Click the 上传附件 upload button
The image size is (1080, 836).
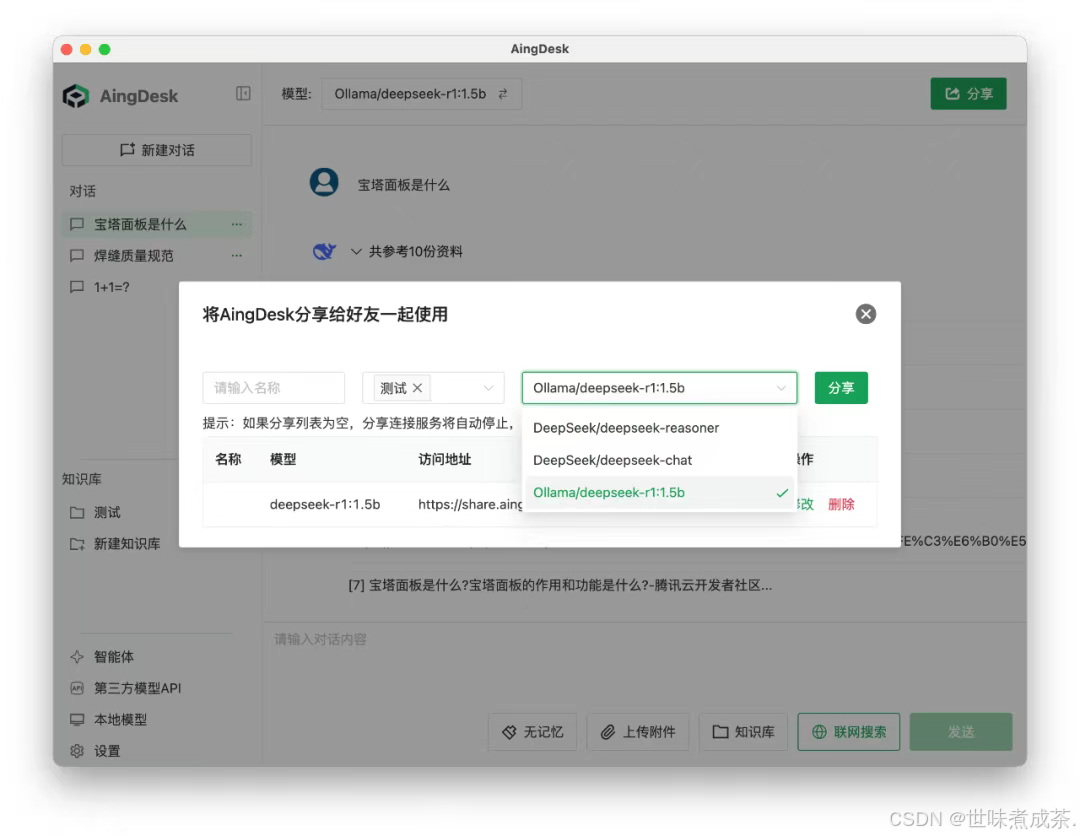coord(638,731)
